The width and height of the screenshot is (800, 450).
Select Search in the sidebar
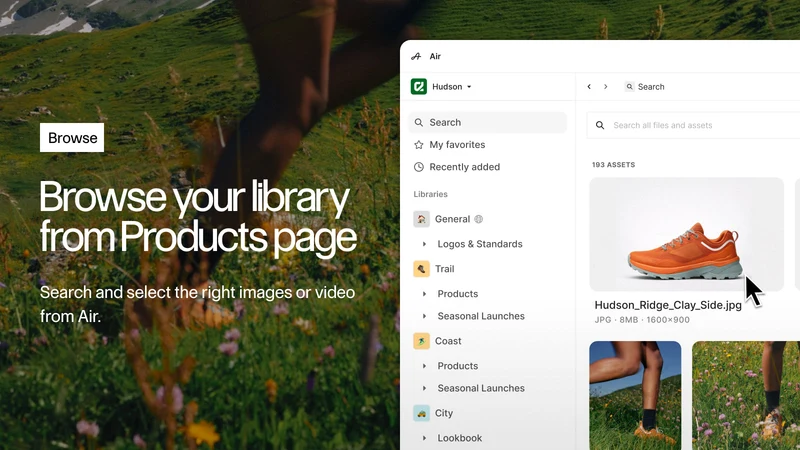point(488,122)
